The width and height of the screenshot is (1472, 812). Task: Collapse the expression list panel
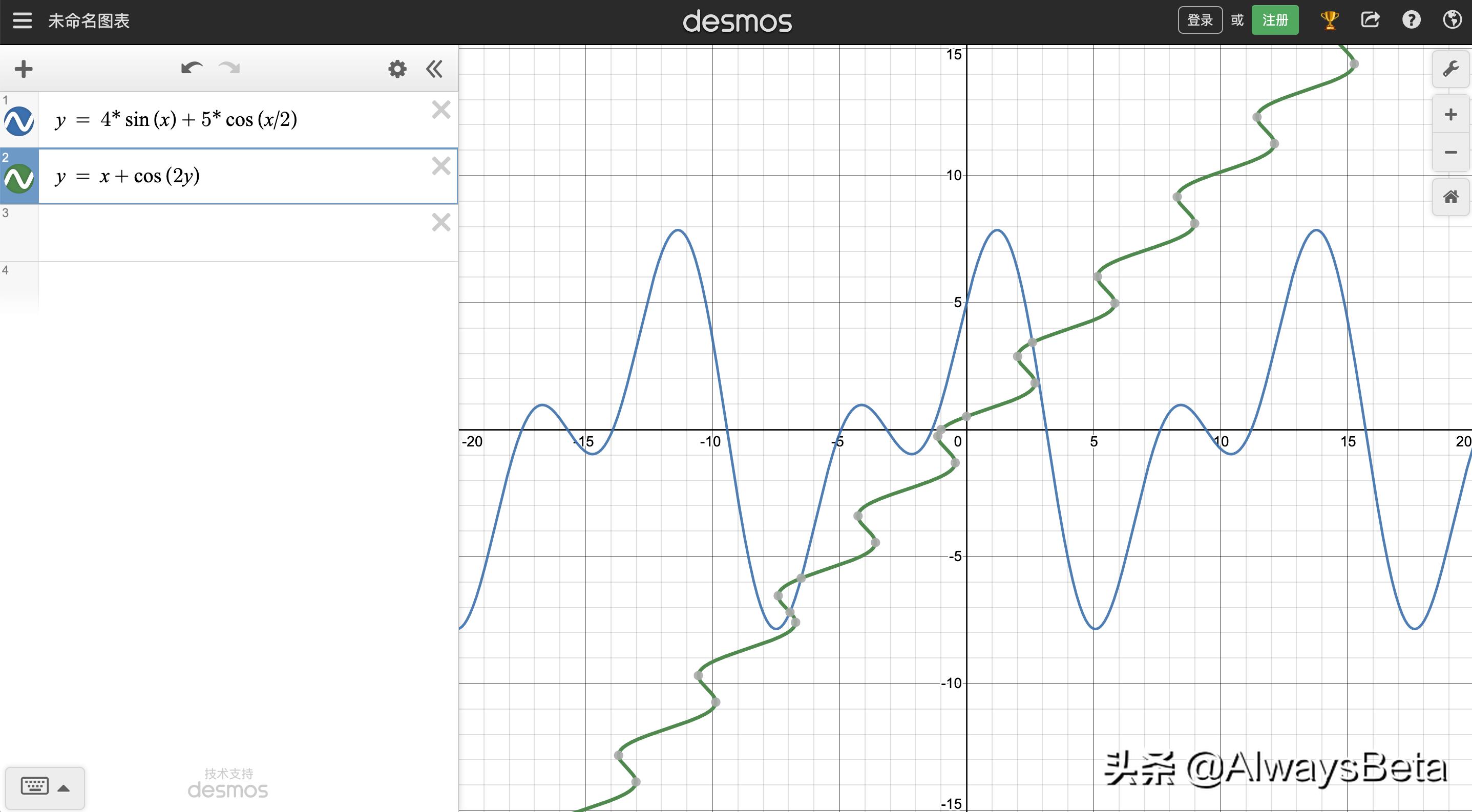(x=434, y=69)
